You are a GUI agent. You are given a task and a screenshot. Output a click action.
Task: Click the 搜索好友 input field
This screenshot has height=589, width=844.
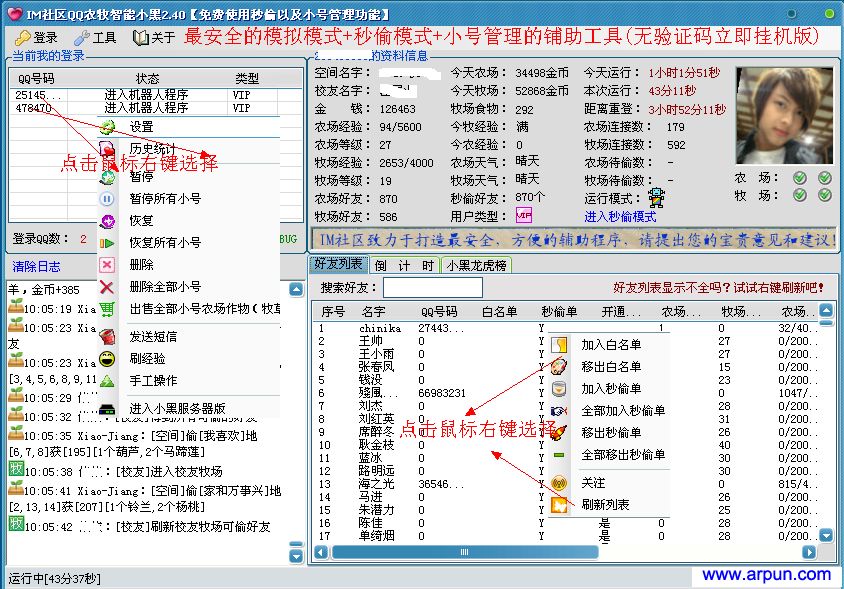point(433,288)
